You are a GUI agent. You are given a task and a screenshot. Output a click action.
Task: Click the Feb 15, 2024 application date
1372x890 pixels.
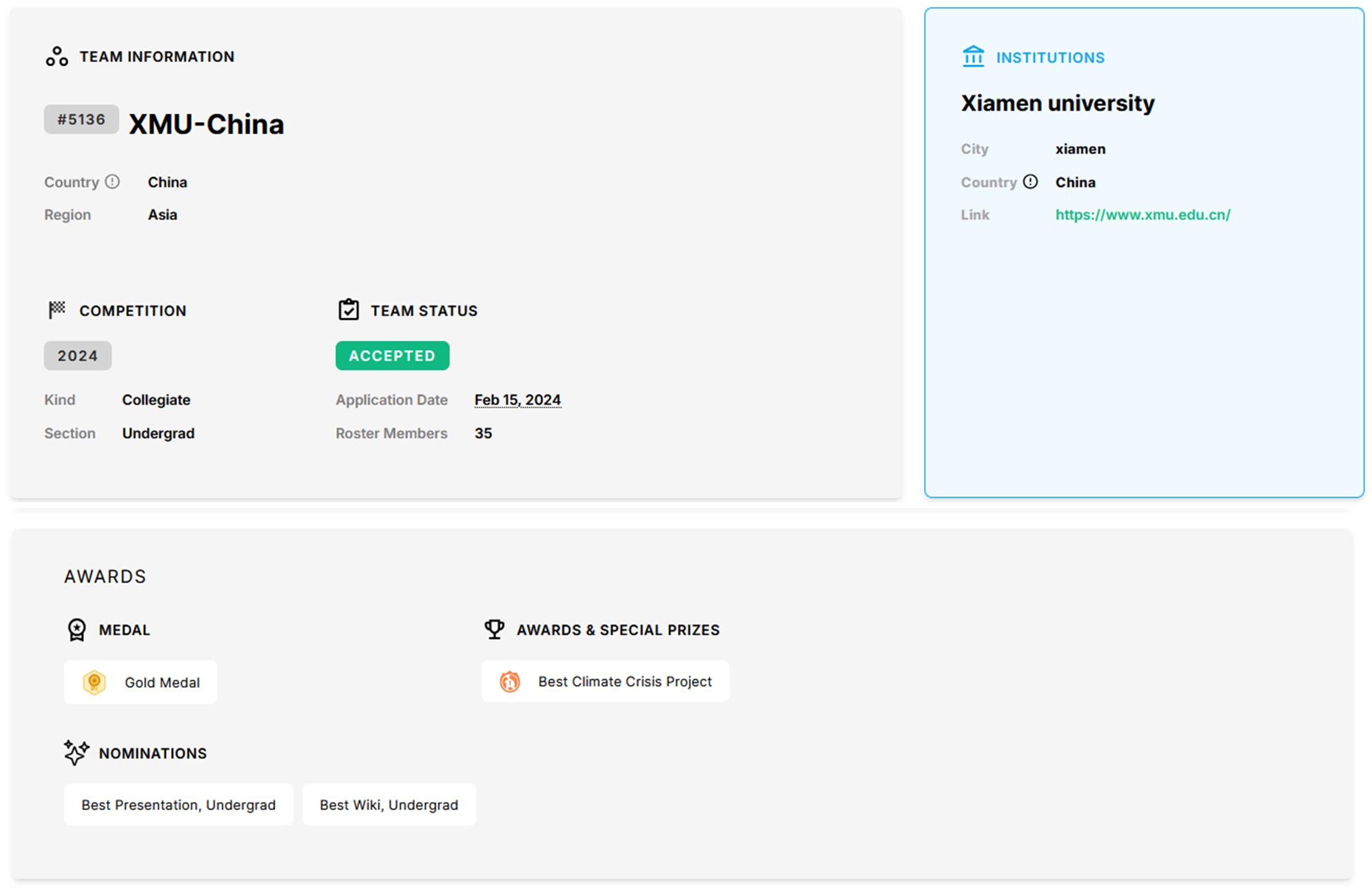pyautogui.click(x=517, y=400)
